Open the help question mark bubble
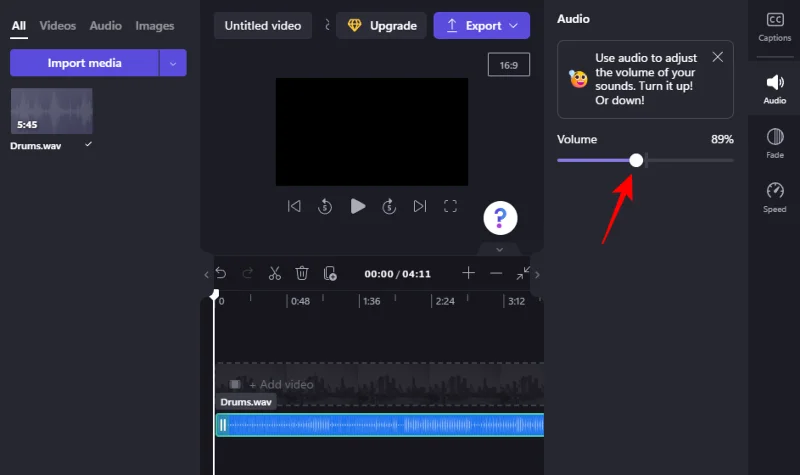The width and height of the screenshot is (800, 475). pyautogui.click(x=500, y=218)
